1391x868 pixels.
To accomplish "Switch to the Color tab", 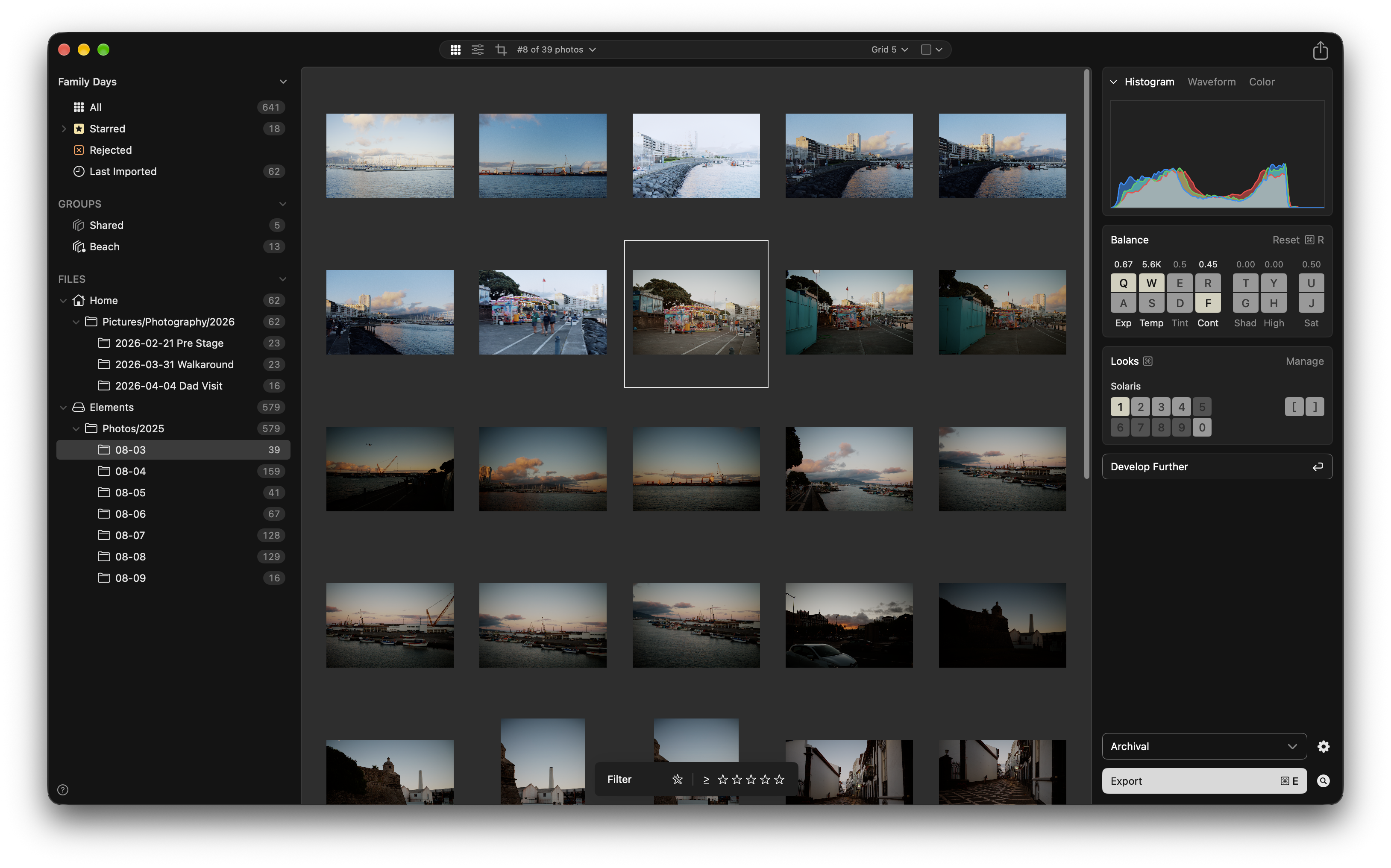I will click(x=1261, y=82).
